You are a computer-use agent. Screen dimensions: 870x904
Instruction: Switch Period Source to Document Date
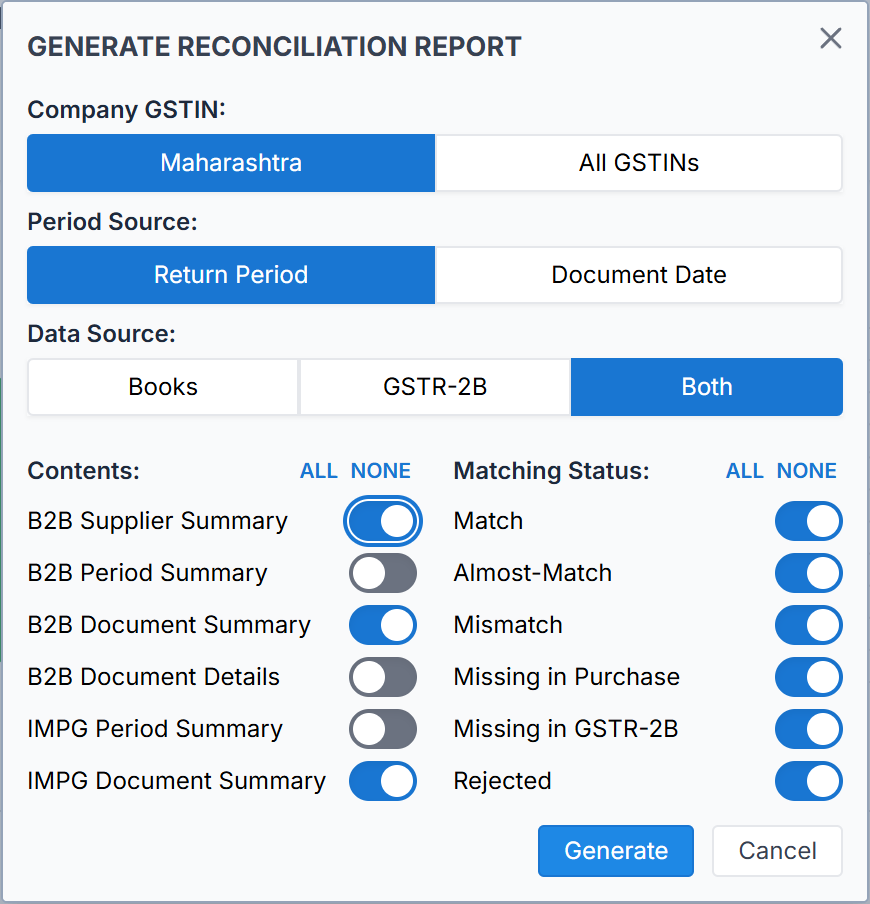point(639,275)
